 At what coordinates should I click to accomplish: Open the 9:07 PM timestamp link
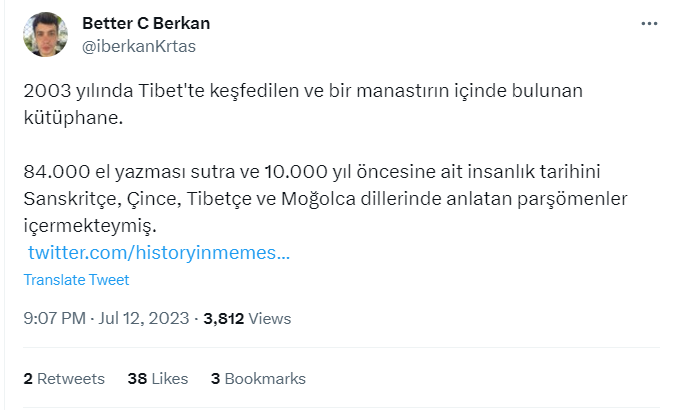pos(54,319)
